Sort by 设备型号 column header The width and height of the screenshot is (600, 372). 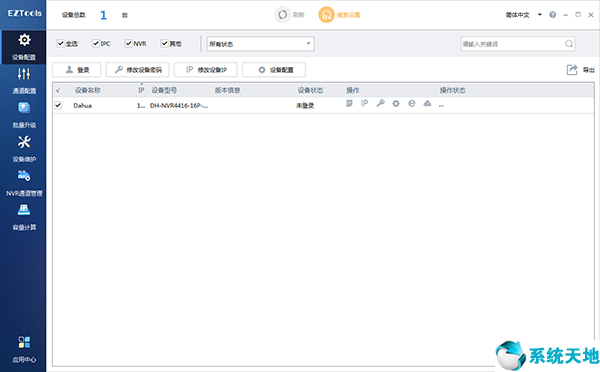point(164,90)
